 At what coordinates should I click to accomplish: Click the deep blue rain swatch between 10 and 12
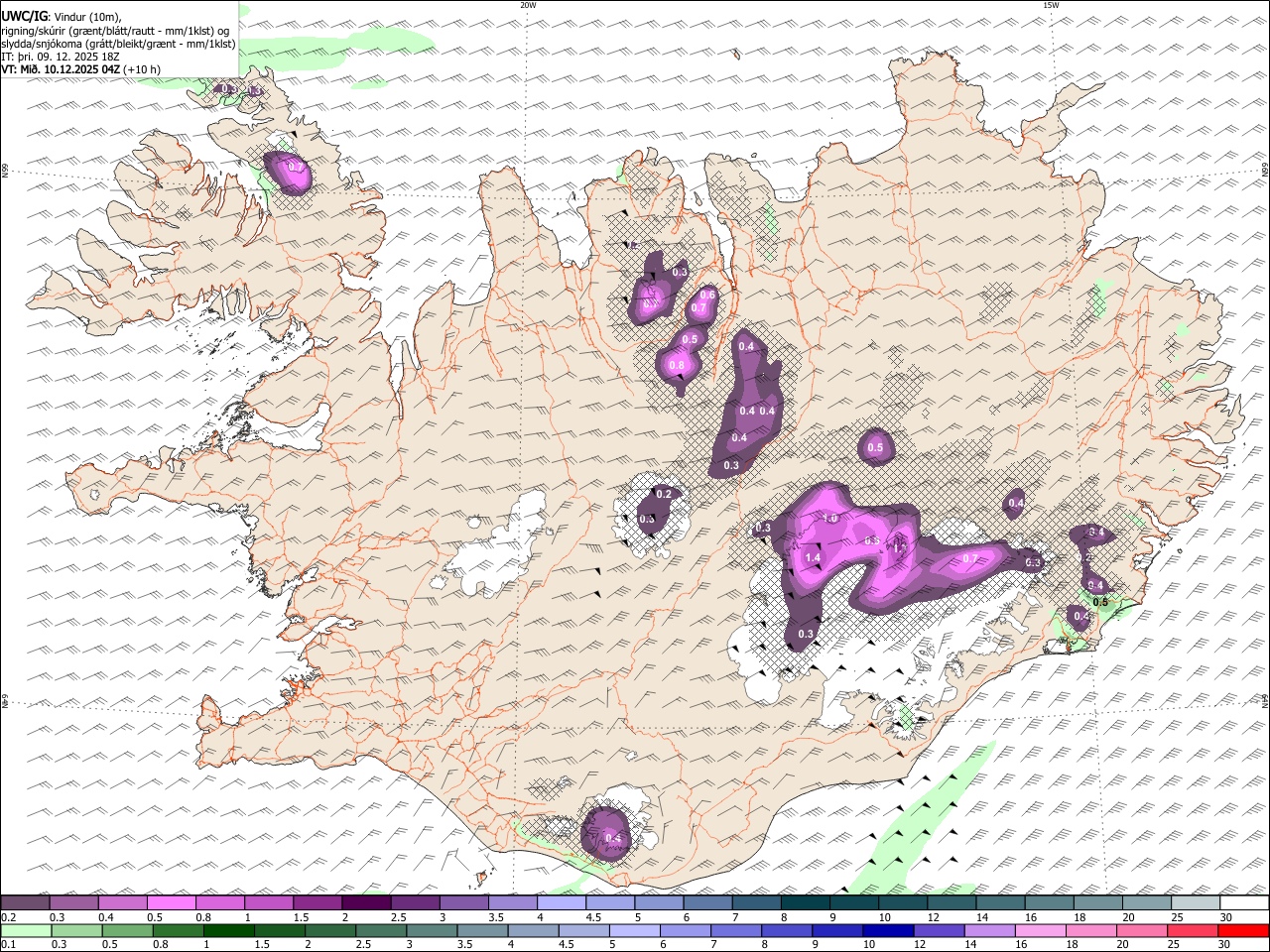(x=887, y=930)
